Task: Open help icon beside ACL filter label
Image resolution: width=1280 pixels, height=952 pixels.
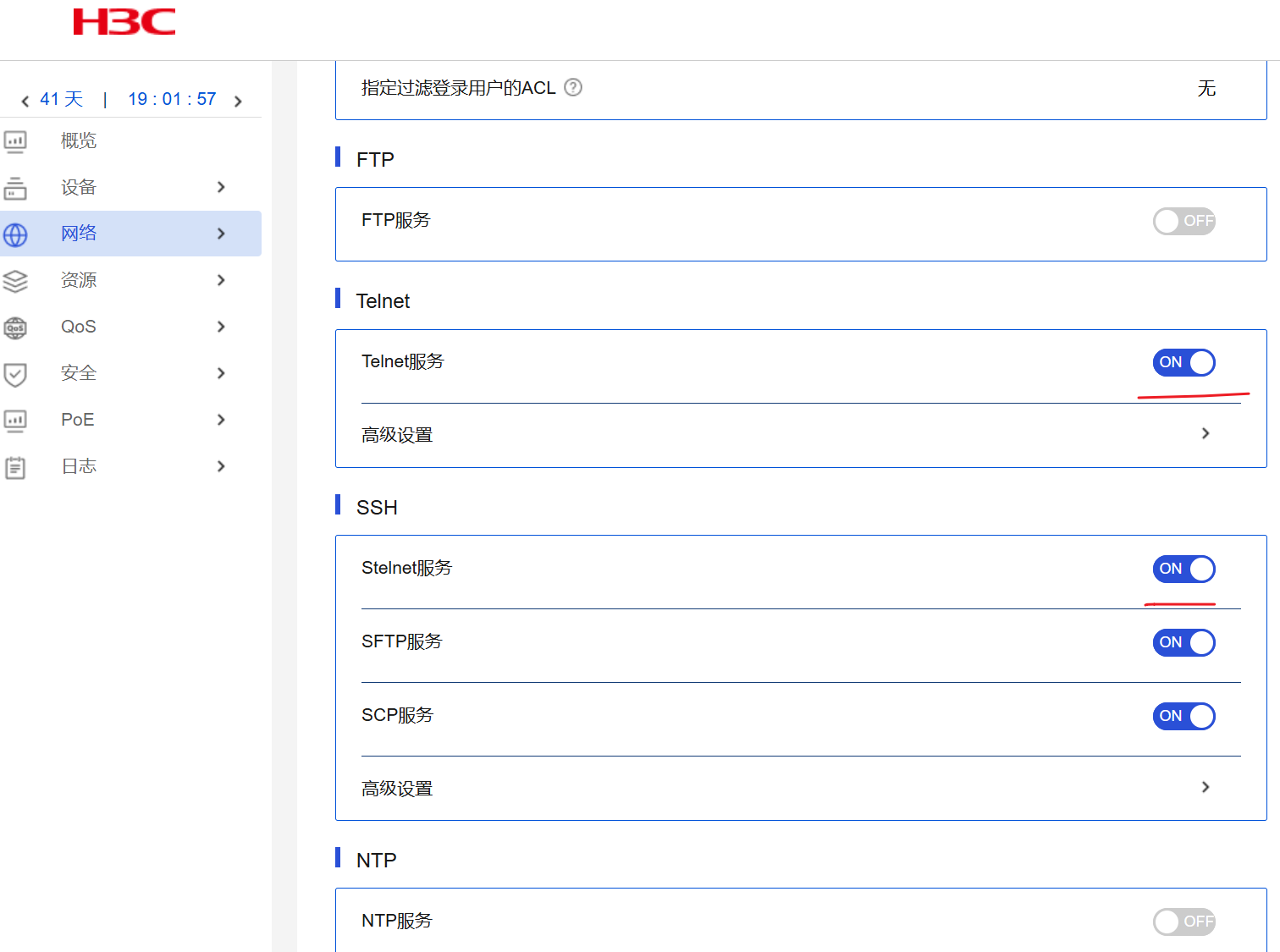Action: [x=573, y=87]
